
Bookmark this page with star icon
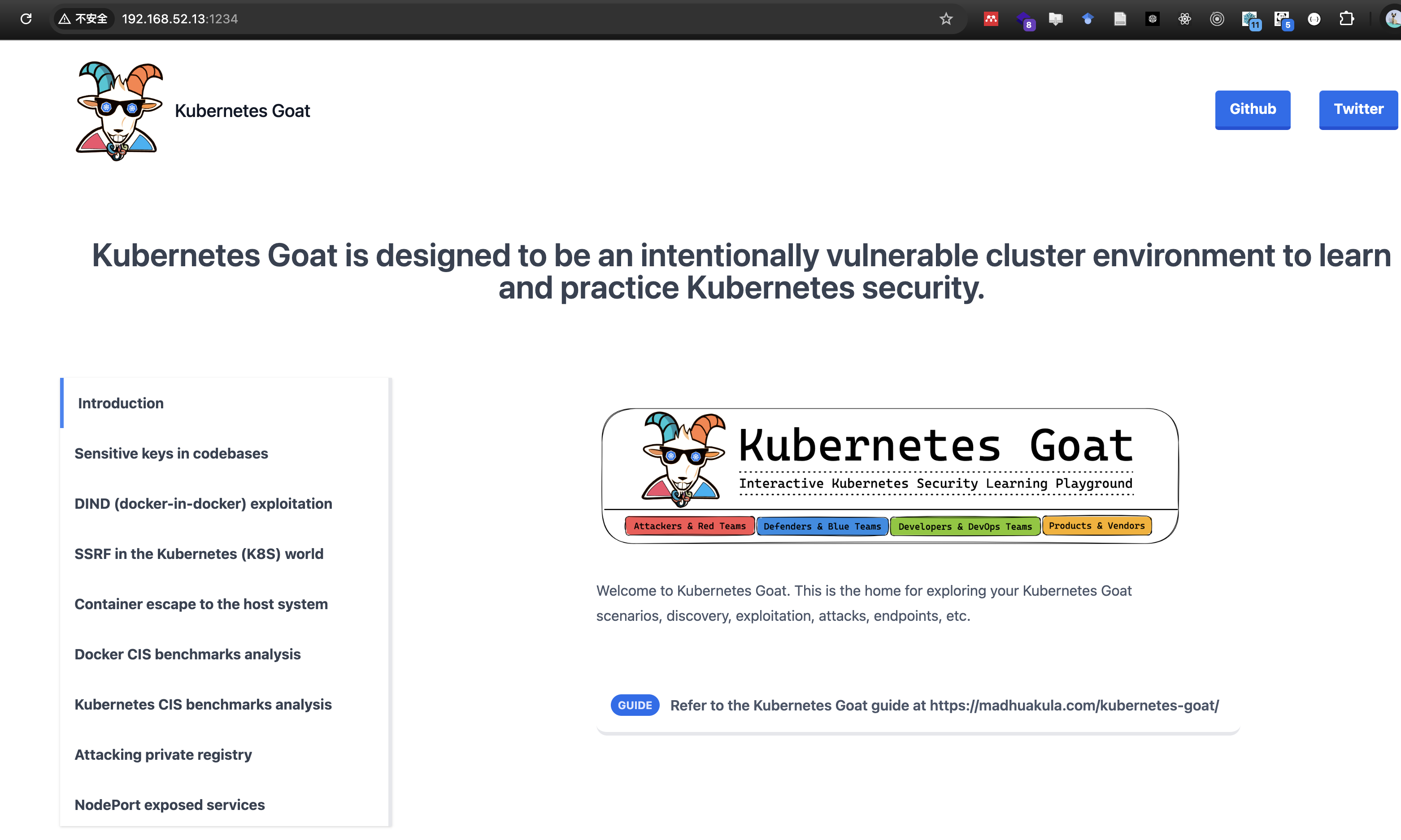(x=946, y=19)
